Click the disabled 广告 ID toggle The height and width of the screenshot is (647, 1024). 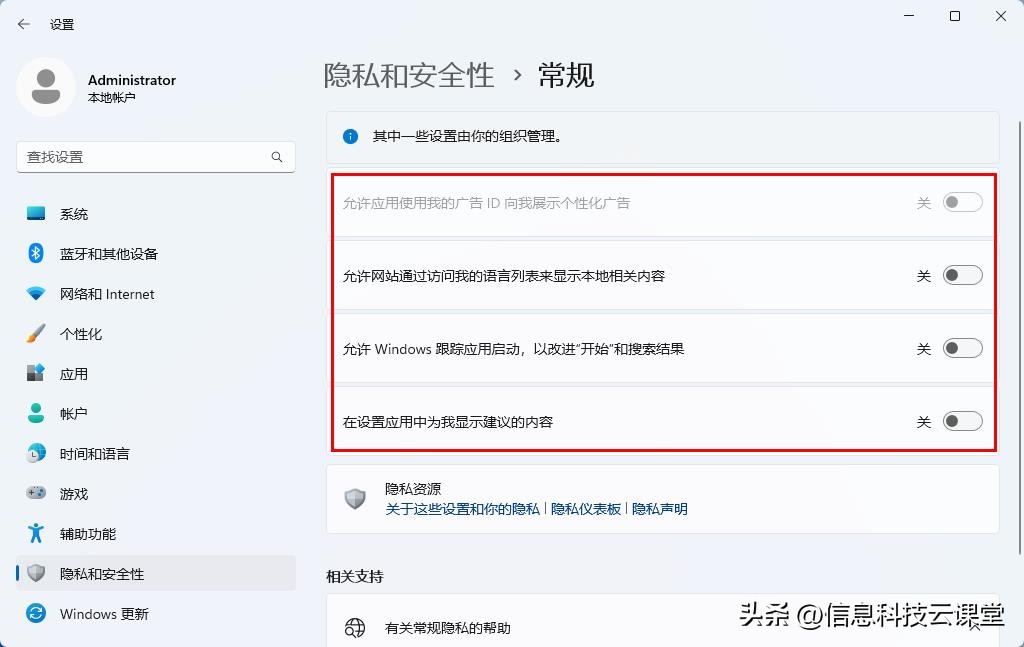[x=961, y=201]
